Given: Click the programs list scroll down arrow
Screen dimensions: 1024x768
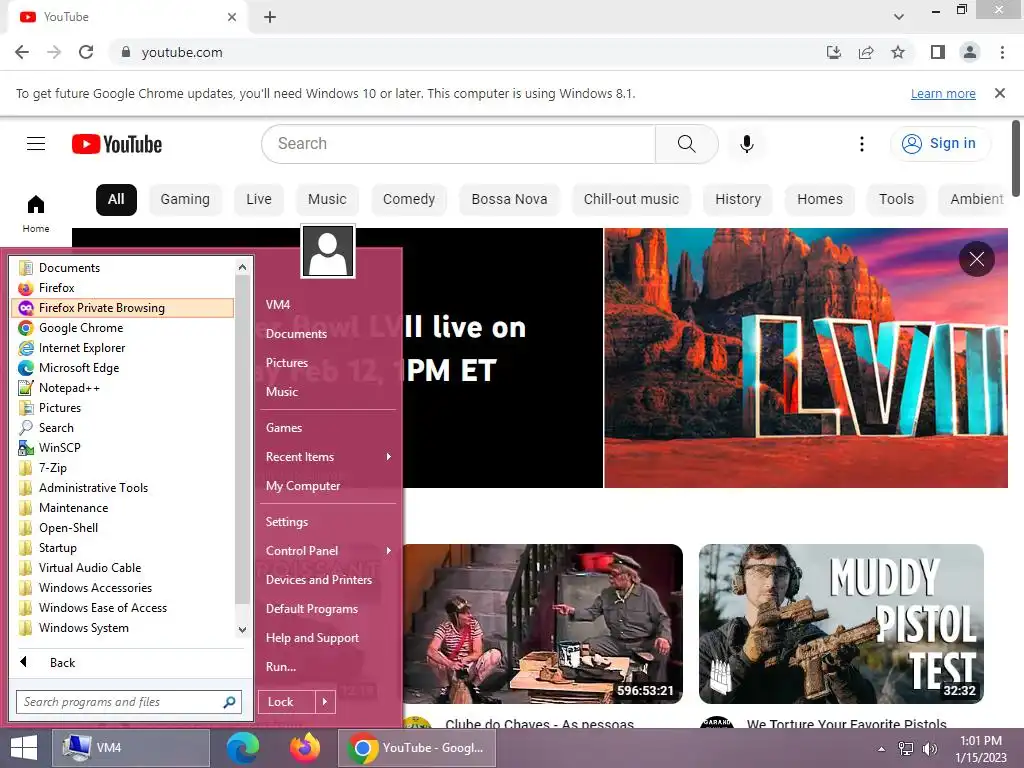Looking at the screenshot, I should 242,630.
